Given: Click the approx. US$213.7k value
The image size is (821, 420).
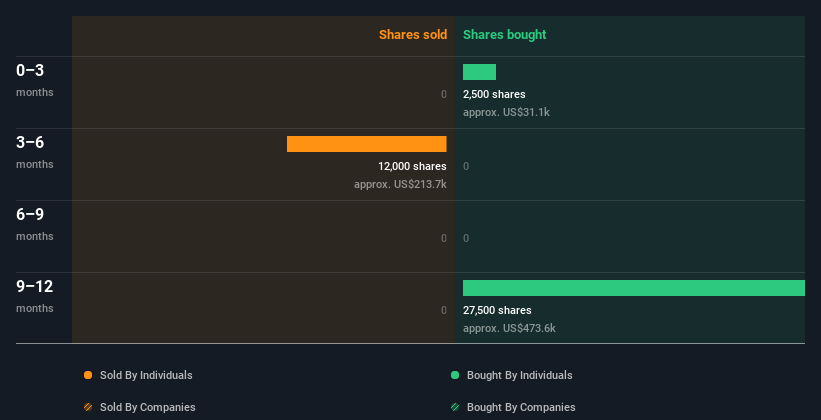Looking at the screenshot, I should coord(400,184).
